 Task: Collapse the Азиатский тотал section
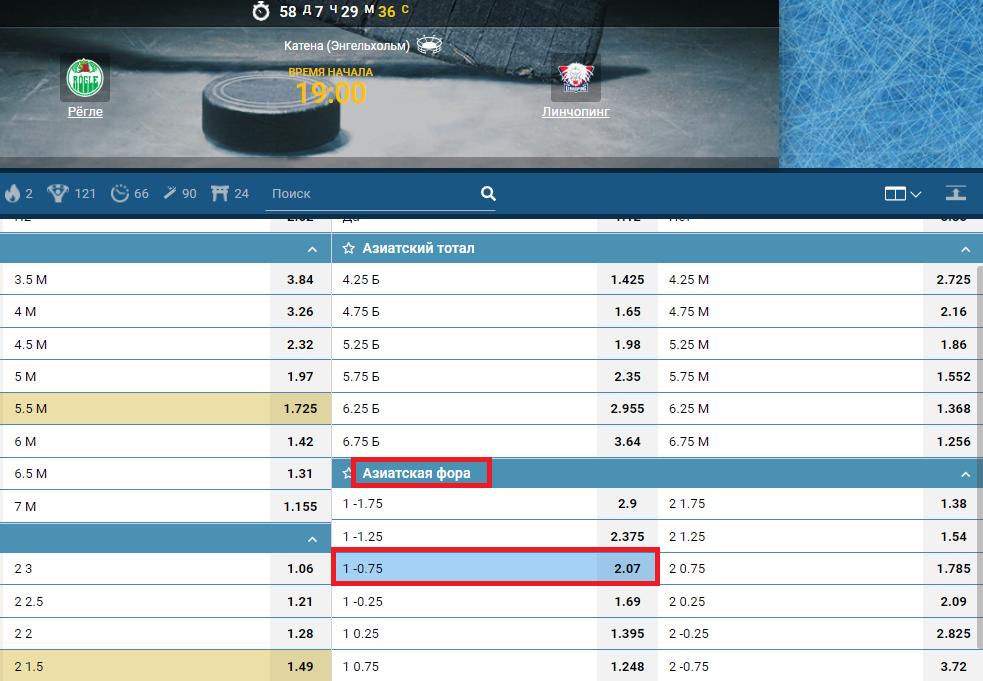(965, 249)
